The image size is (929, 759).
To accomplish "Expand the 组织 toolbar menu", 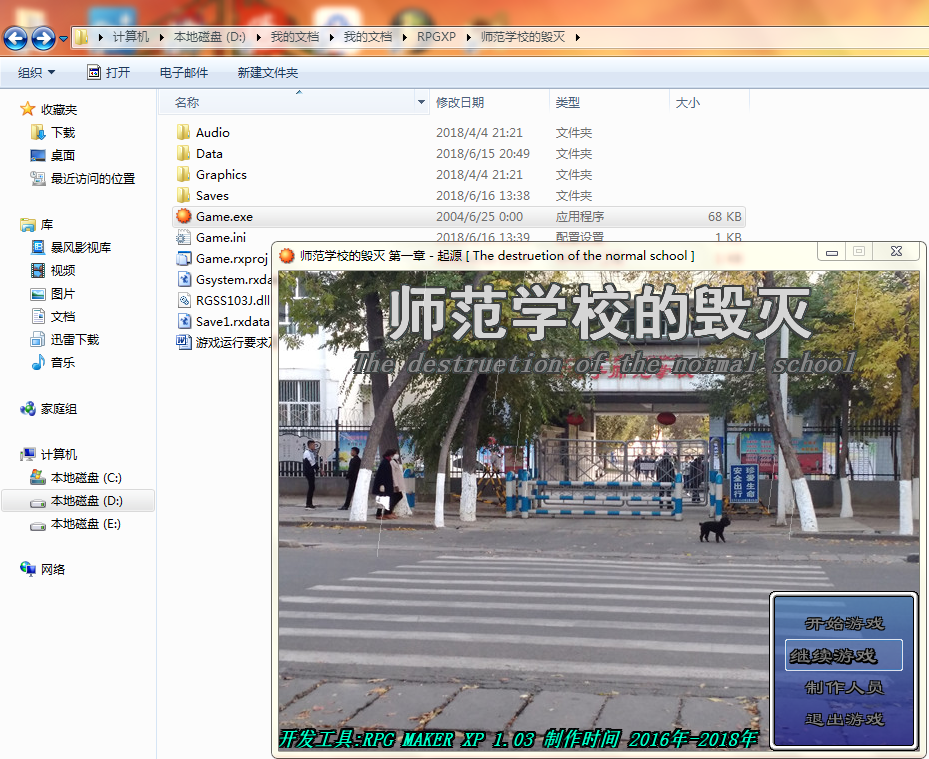I will 36,72.
